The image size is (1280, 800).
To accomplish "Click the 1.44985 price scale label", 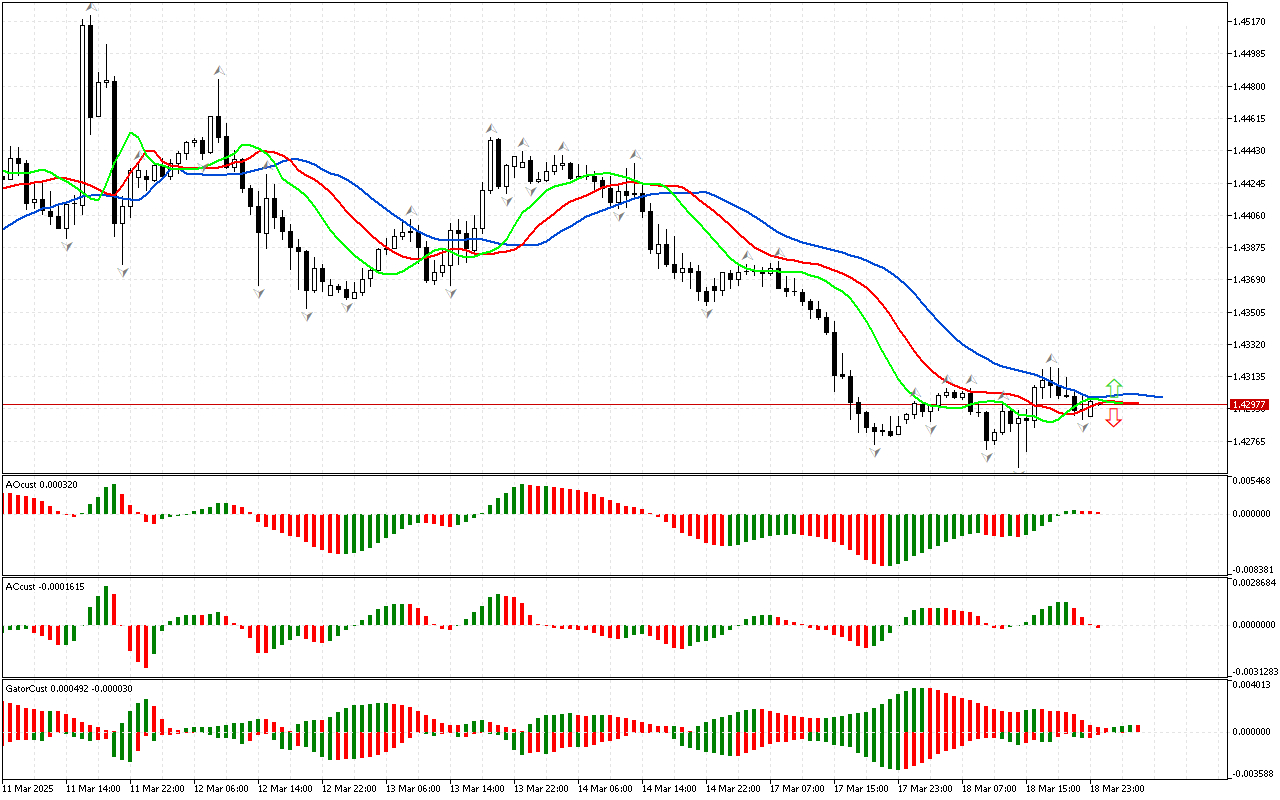I will (x=1250, y=54).
